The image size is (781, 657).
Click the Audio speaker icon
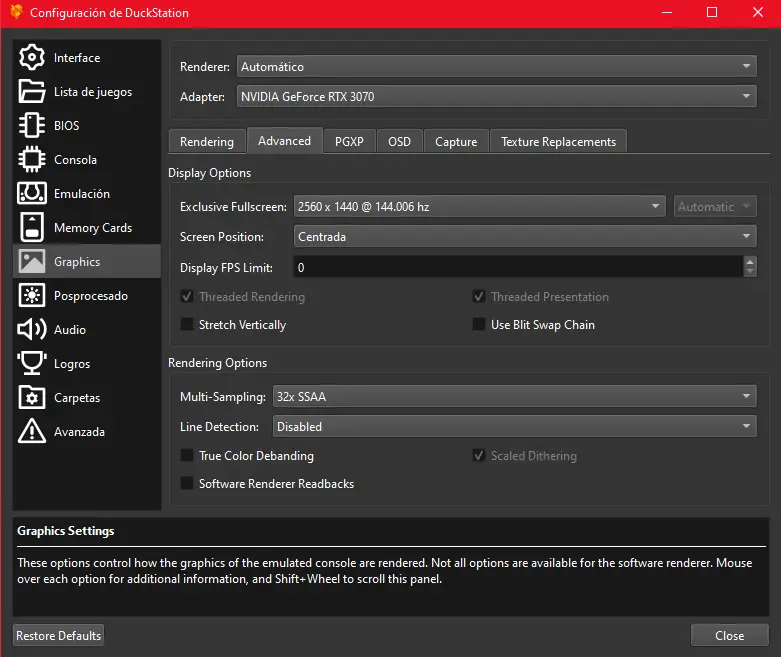31,329
